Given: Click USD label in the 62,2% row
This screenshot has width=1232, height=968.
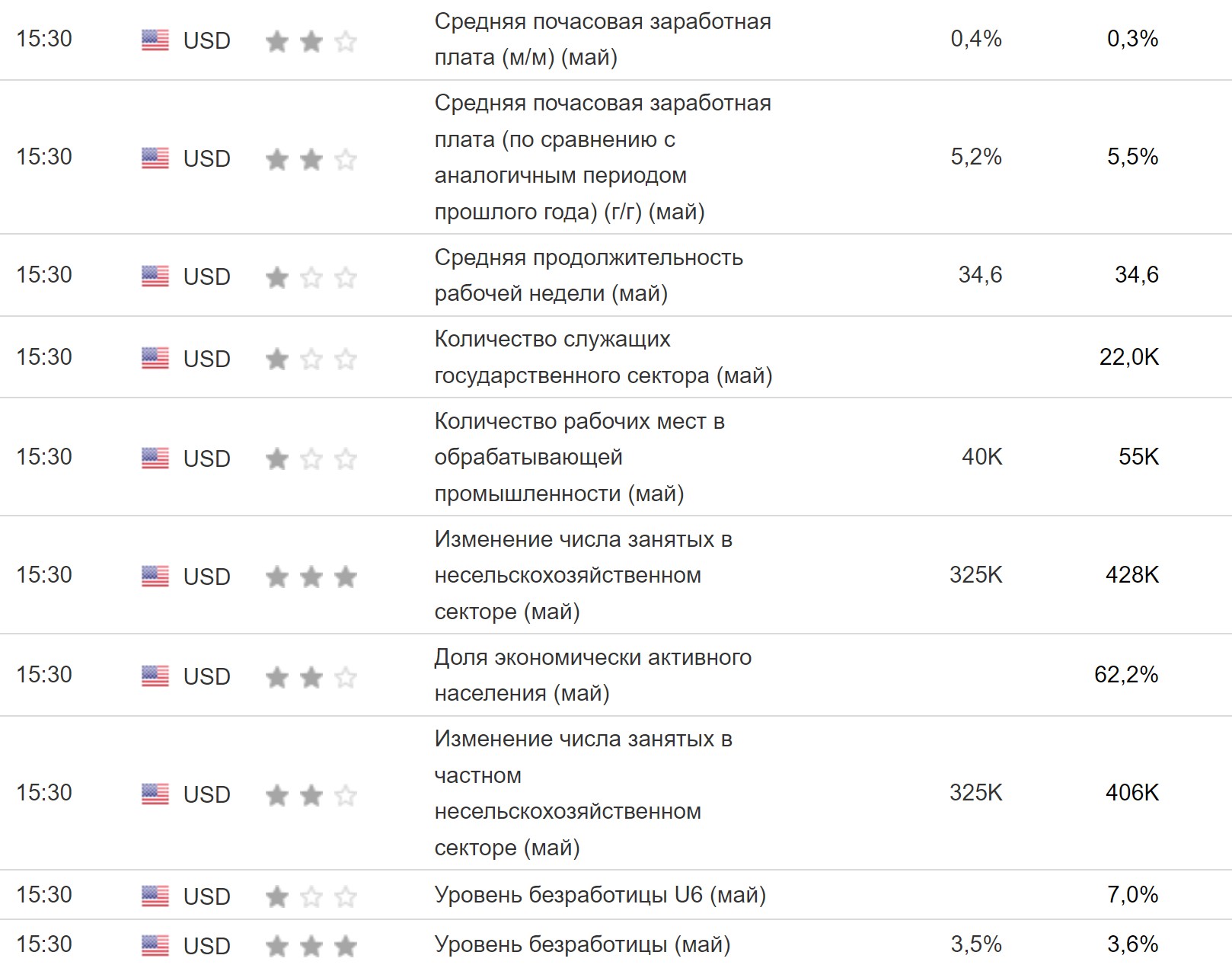Looking at the screenshot, I should click(x=206, y=676).
